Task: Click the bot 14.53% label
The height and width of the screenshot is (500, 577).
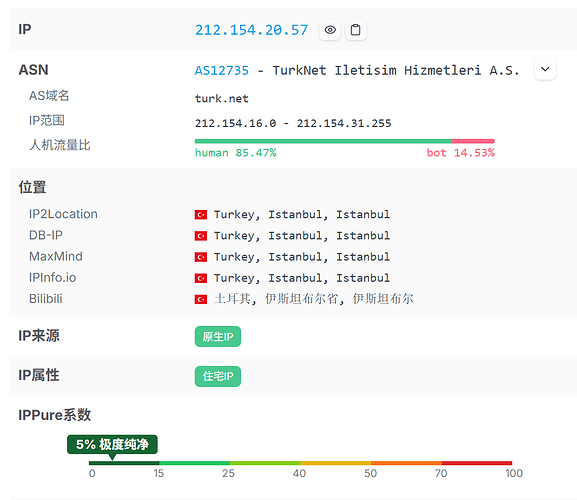Action: pos(461,153)
